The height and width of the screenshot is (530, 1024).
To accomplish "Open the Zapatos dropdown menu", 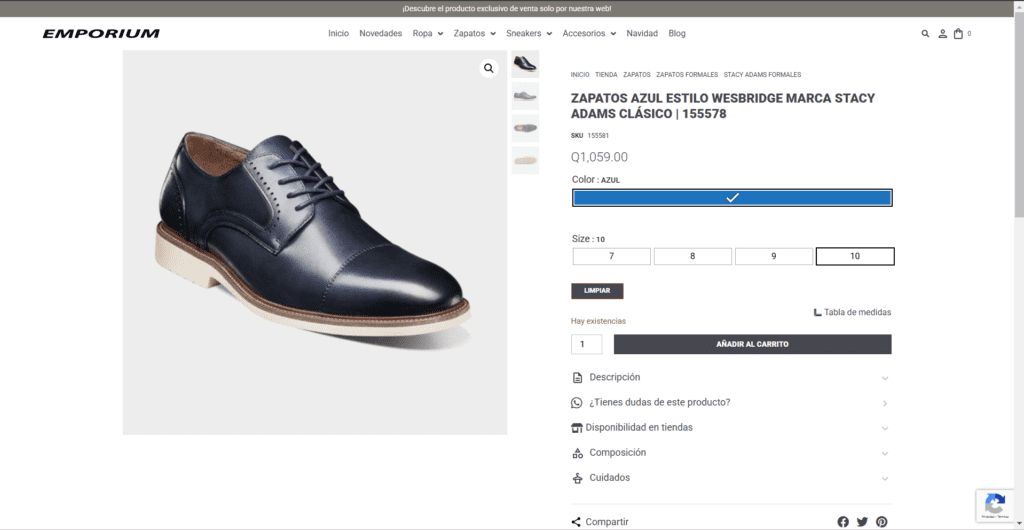I will click(x=475, y=33).
